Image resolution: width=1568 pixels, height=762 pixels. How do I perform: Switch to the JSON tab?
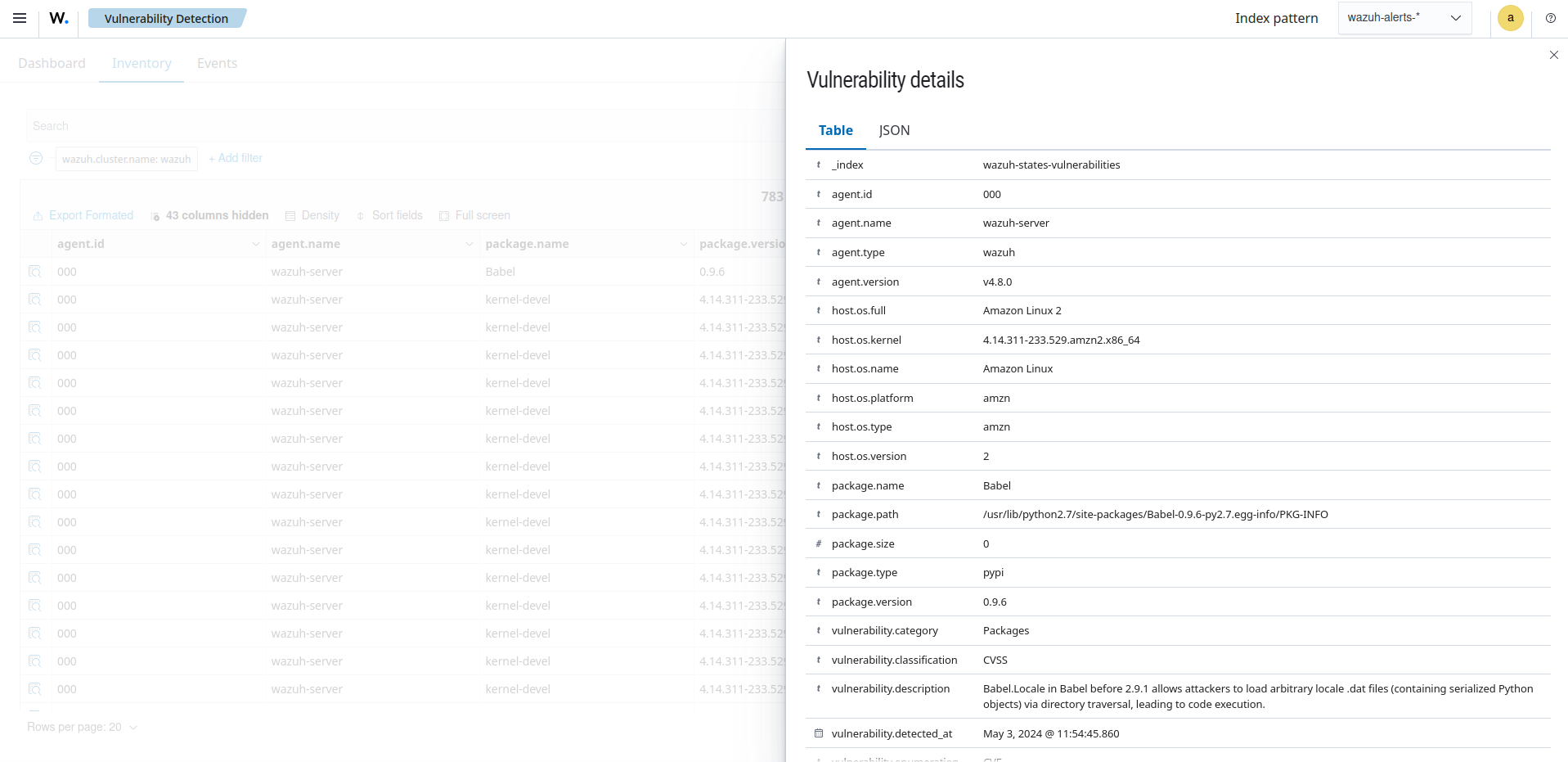893,130
